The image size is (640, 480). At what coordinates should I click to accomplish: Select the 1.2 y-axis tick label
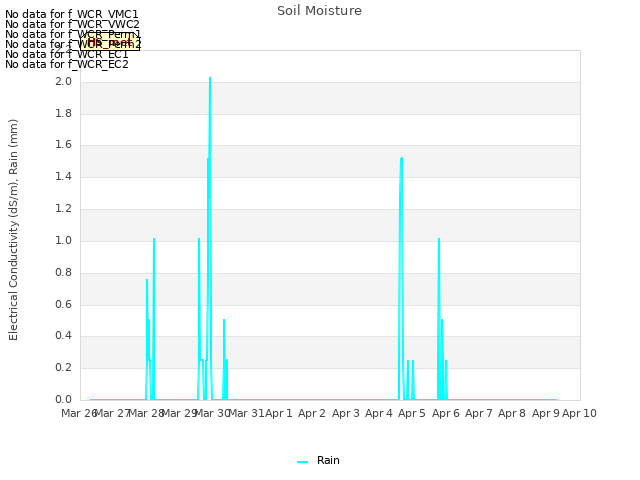63,209
